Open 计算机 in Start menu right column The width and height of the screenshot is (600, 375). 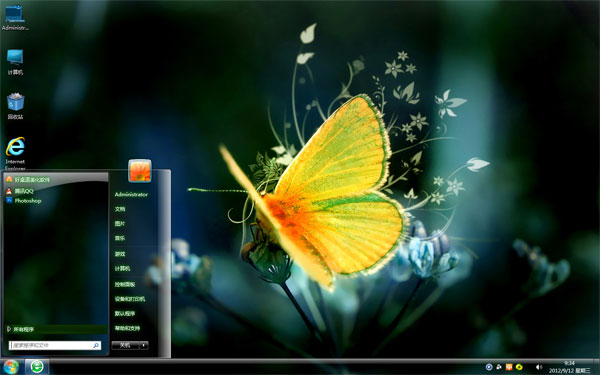tap(122, 269)
